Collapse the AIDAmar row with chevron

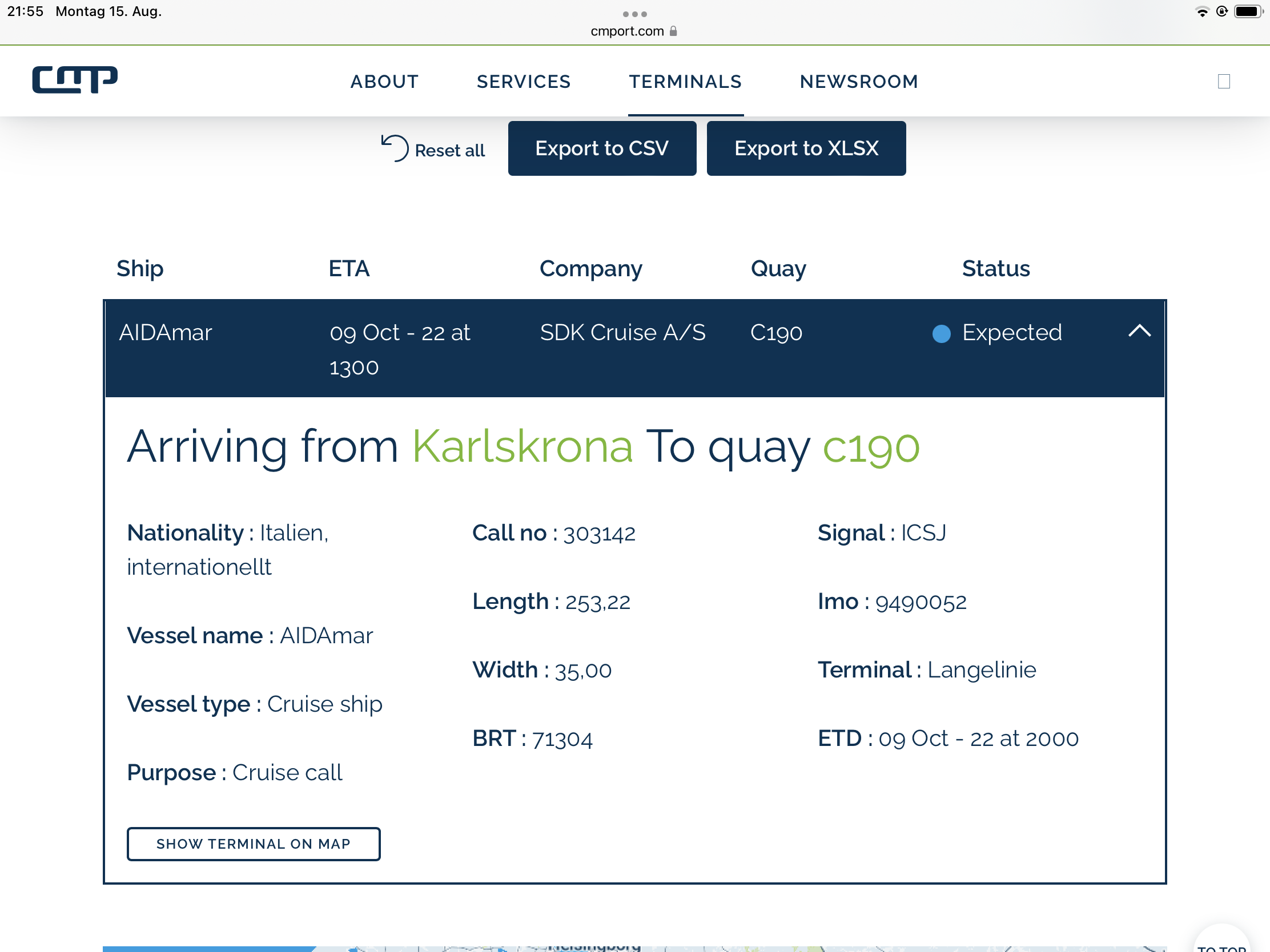(1139, 331)
